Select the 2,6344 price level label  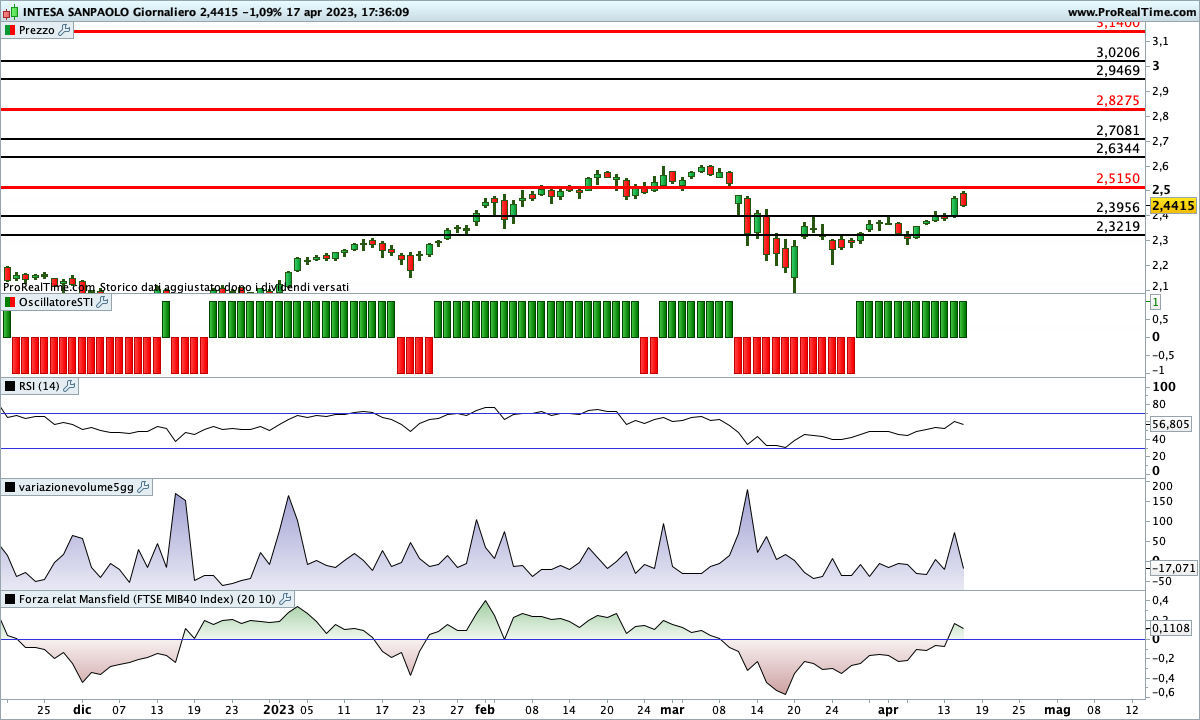1118,148
